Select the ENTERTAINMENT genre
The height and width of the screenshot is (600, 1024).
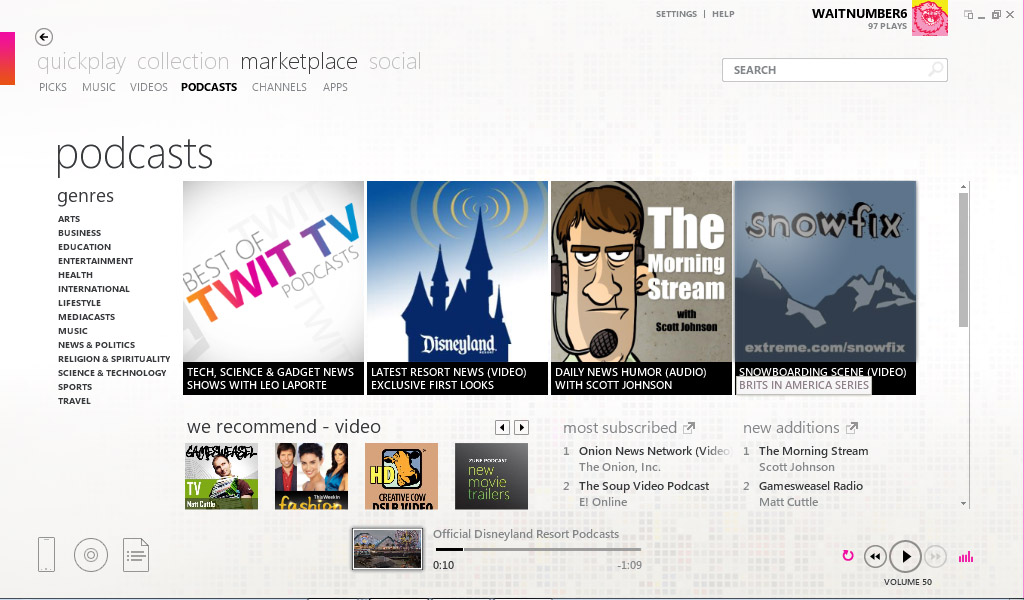point(95,261)
